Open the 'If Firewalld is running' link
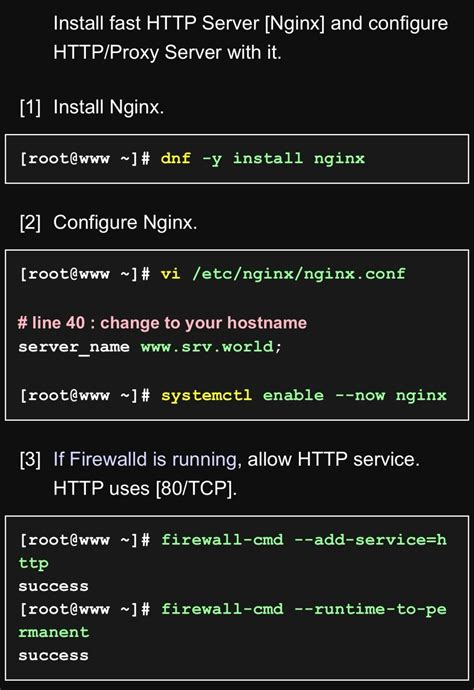The width and height of the screenshot is (474, 690). point(145,459)
